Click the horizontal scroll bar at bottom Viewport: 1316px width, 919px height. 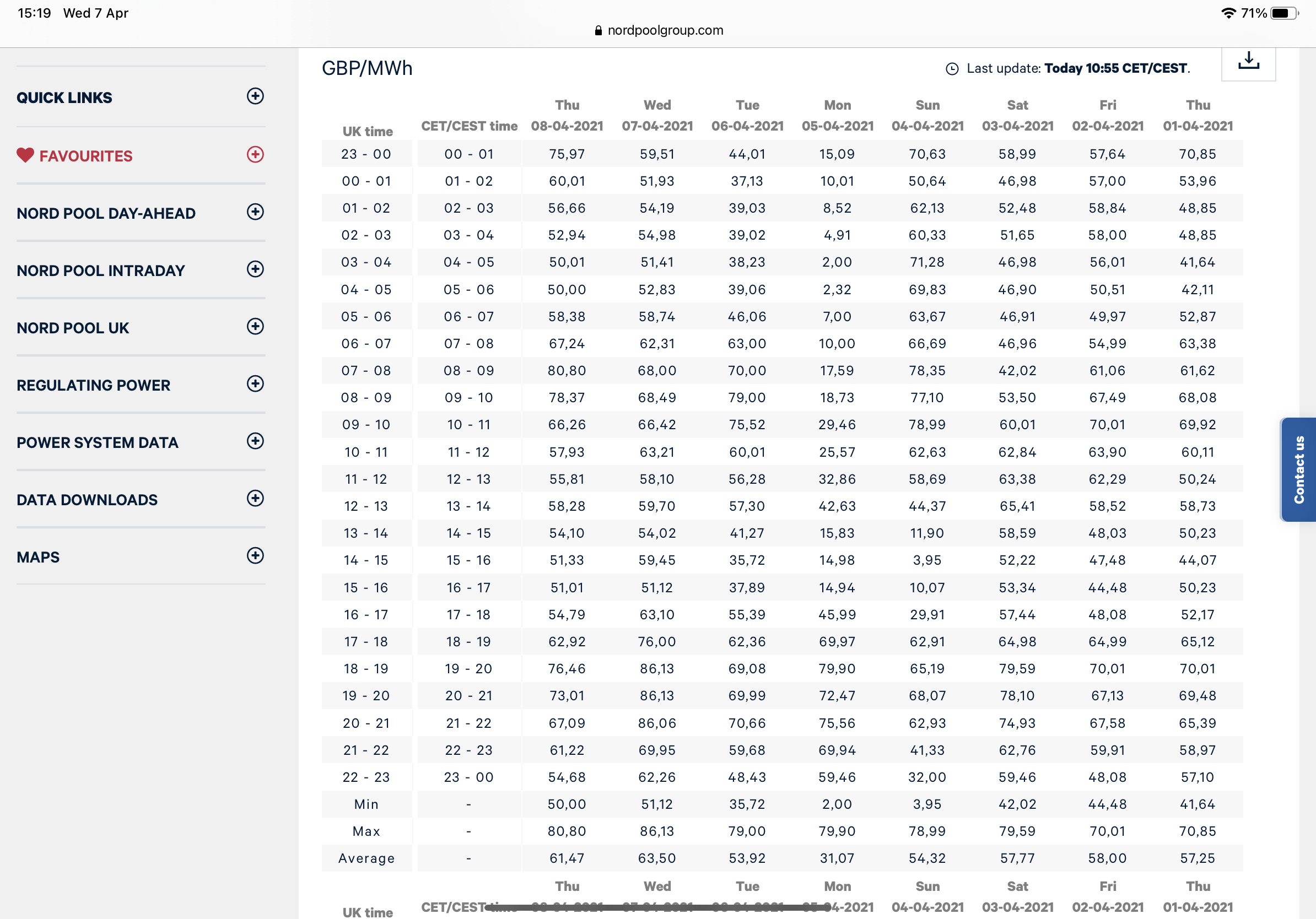(x=657, y=907)
